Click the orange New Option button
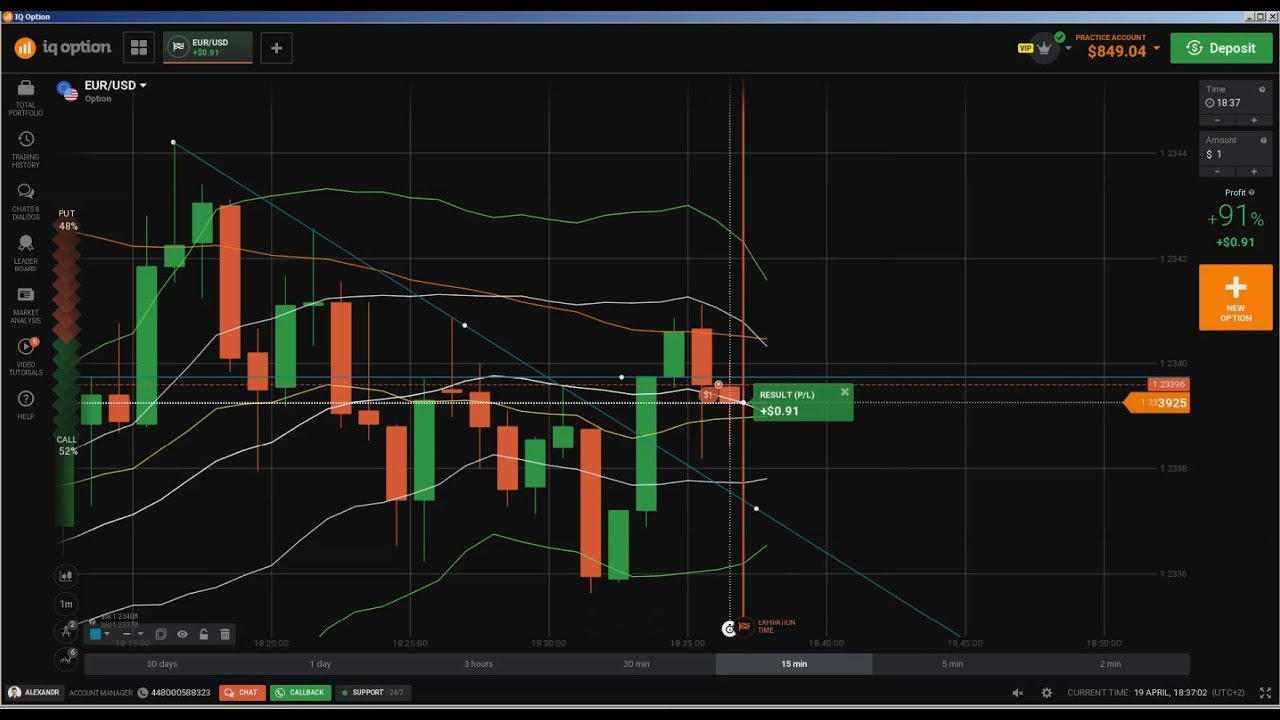1280x720 pixels. [x=1235, y=297]
